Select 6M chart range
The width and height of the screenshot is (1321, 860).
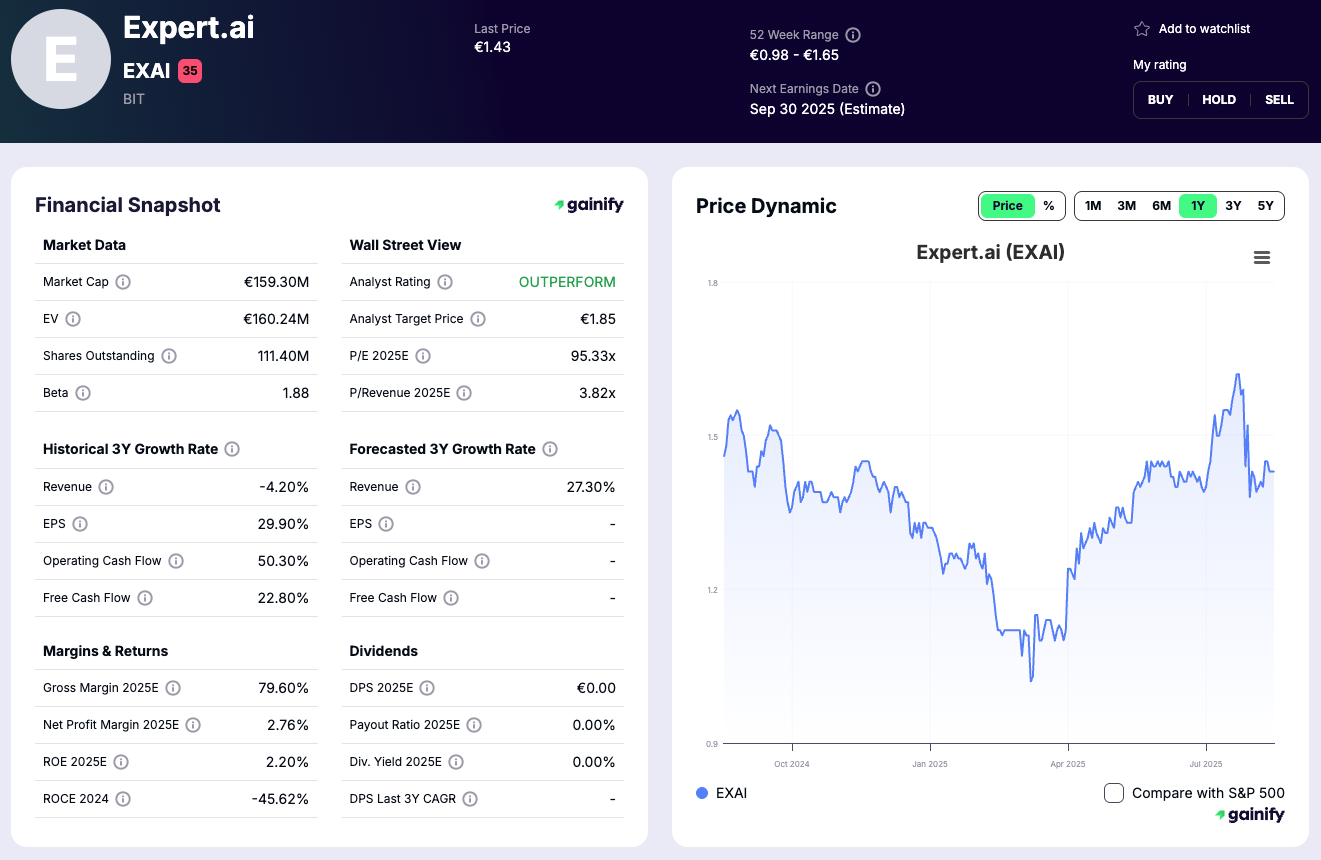pyautogui.click(x=1161, y=206)
